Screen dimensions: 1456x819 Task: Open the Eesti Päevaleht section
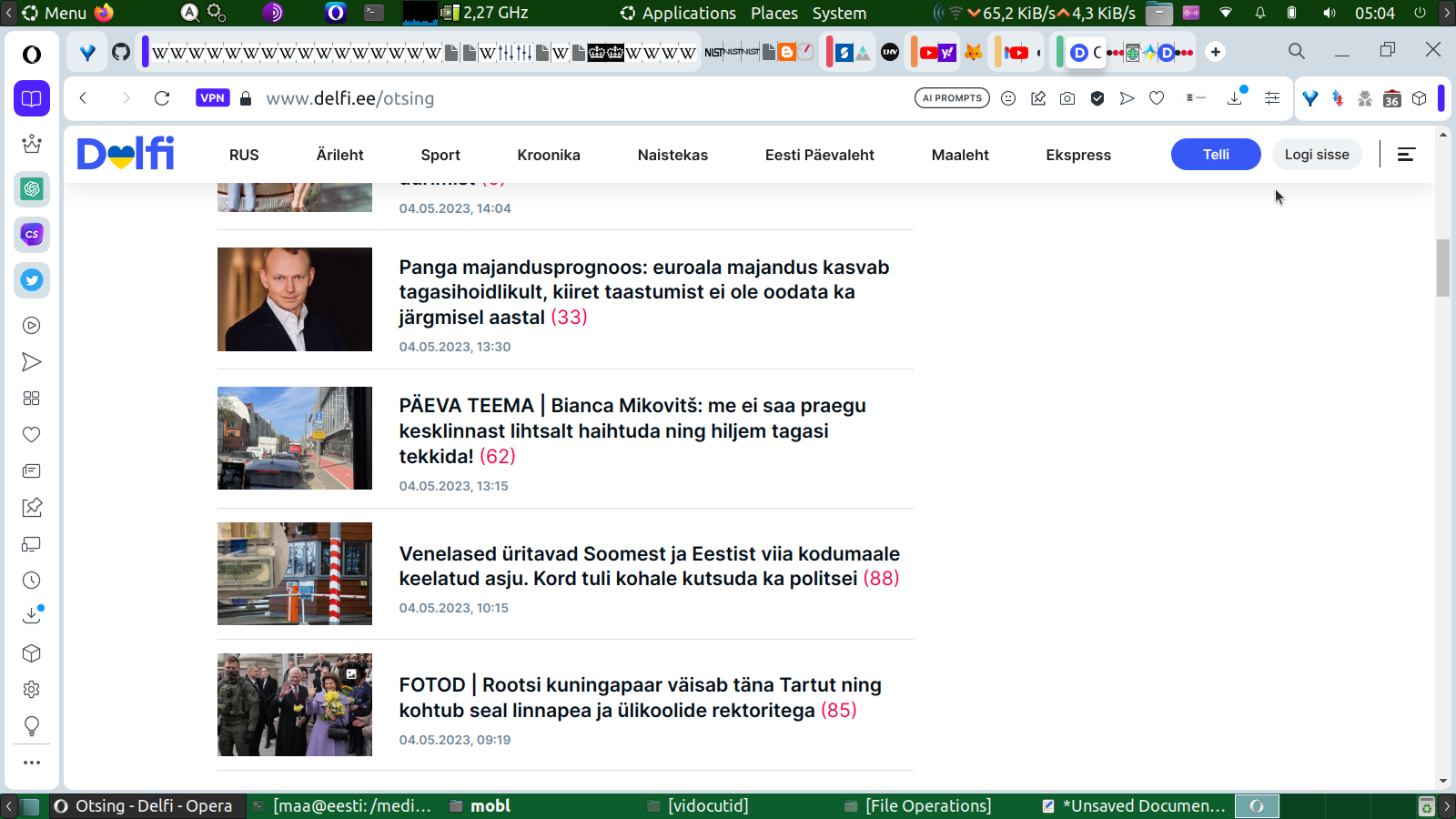(x=820, y=155)
